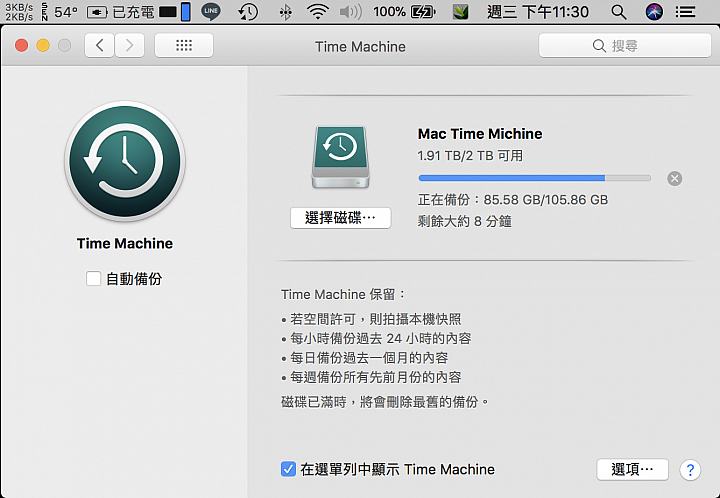Click the large Time Machine clock icon
Screen dimensions: 720x498
125,161
